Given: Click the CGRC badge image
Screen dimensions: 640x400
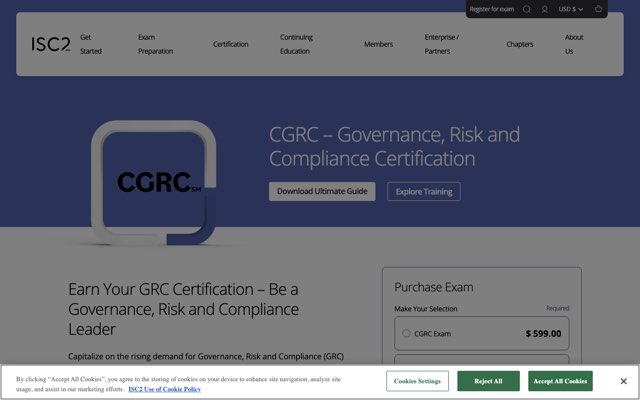Looking at the screenshot, I should pyautogui.click(x=153, y=182).
